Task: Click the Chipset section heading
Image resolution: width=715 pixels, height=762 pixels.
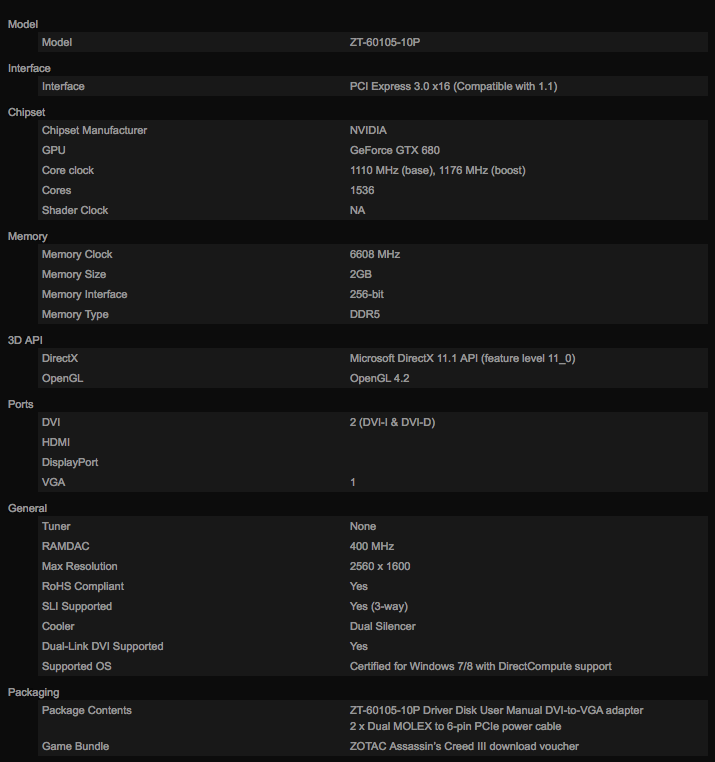Action: (x=27, y=112)
